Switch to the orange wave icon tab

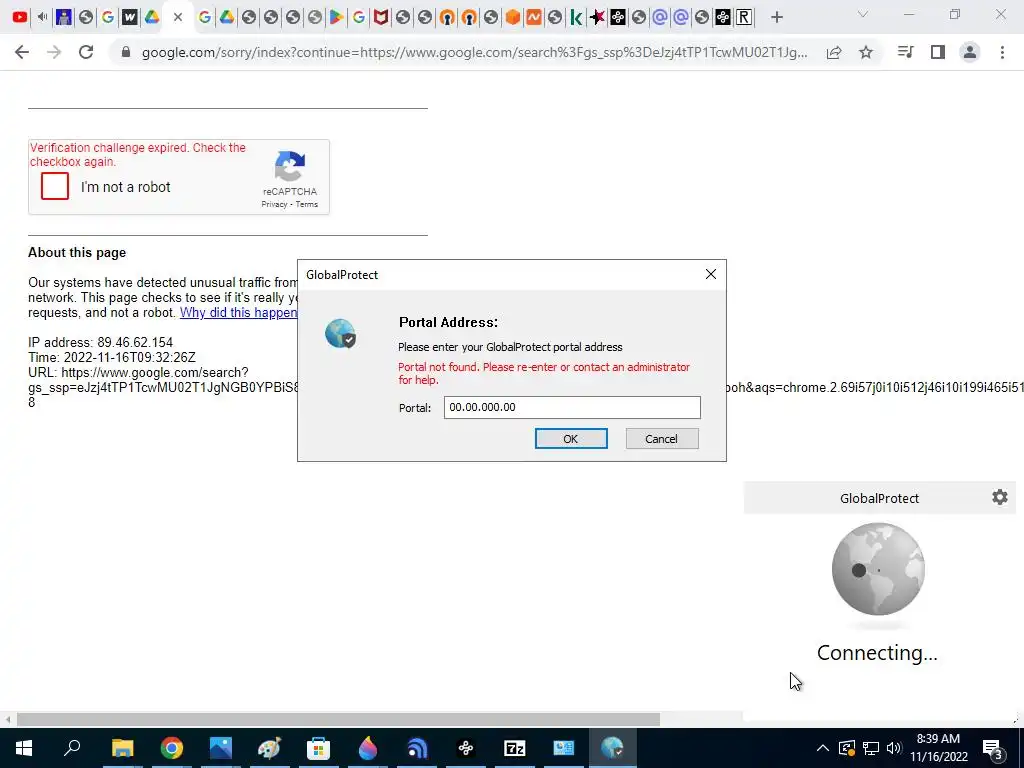534,18
